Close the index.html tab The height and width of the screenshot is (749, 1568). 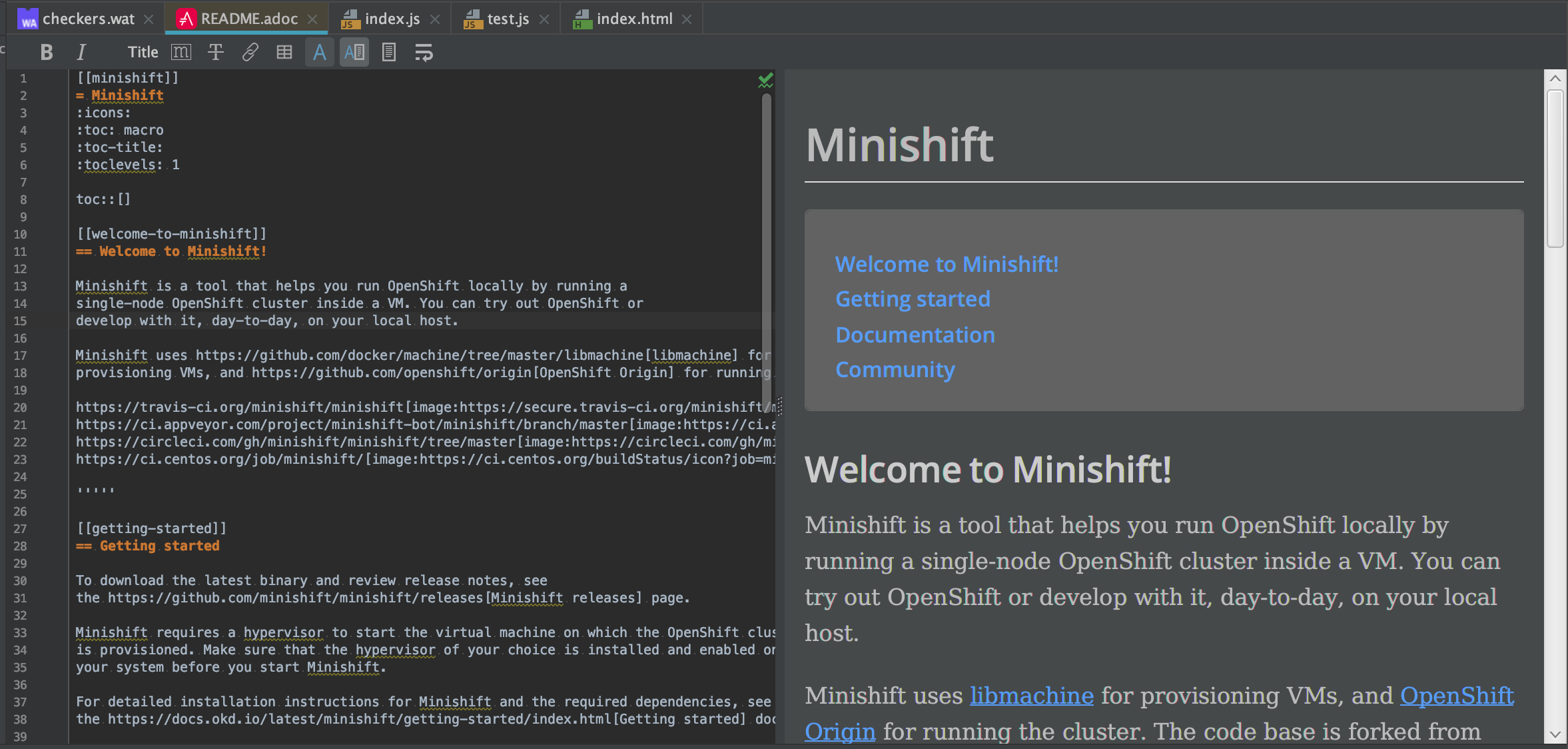[687, 19]
